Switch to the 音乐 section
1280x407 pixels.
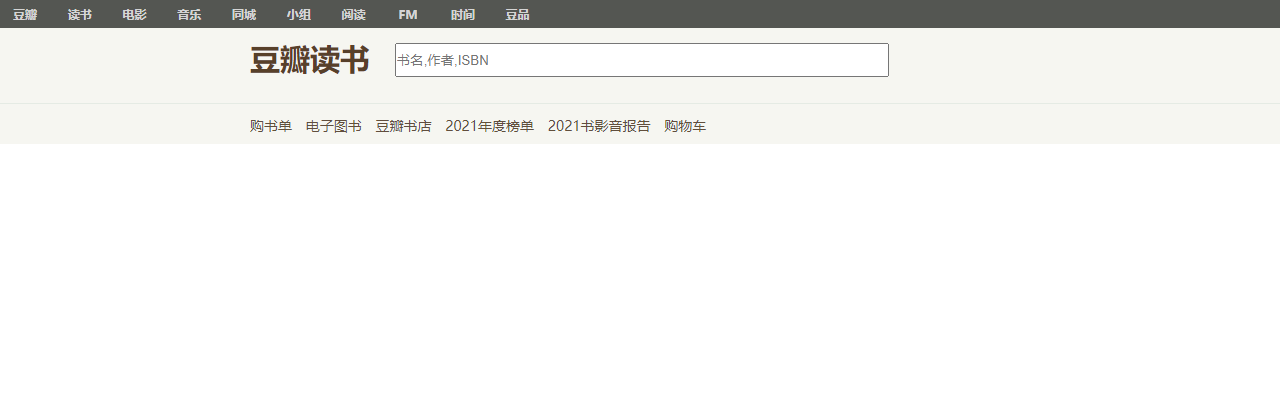point(189,15)
